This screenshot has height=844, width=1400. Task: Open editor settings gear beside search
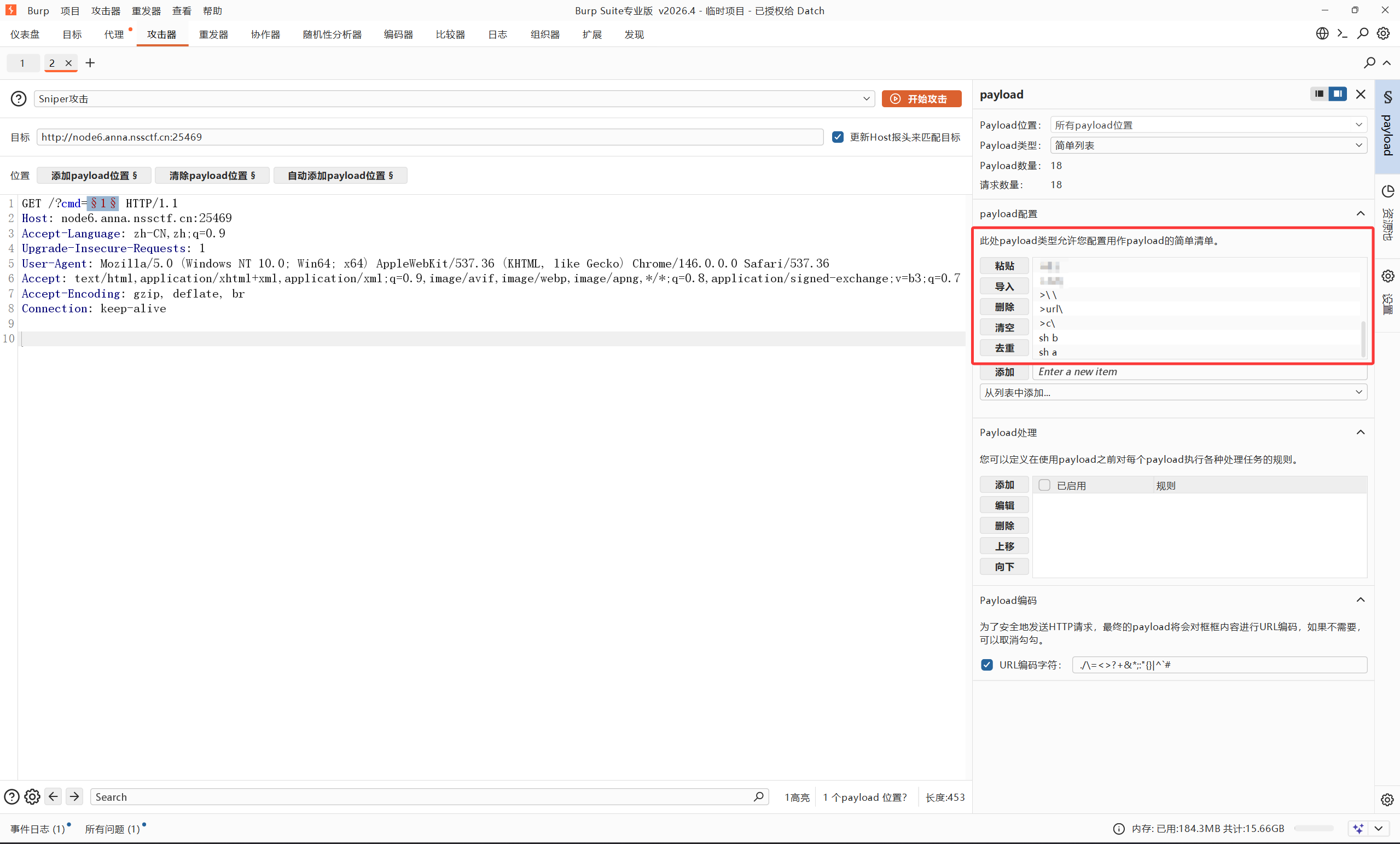32,797
